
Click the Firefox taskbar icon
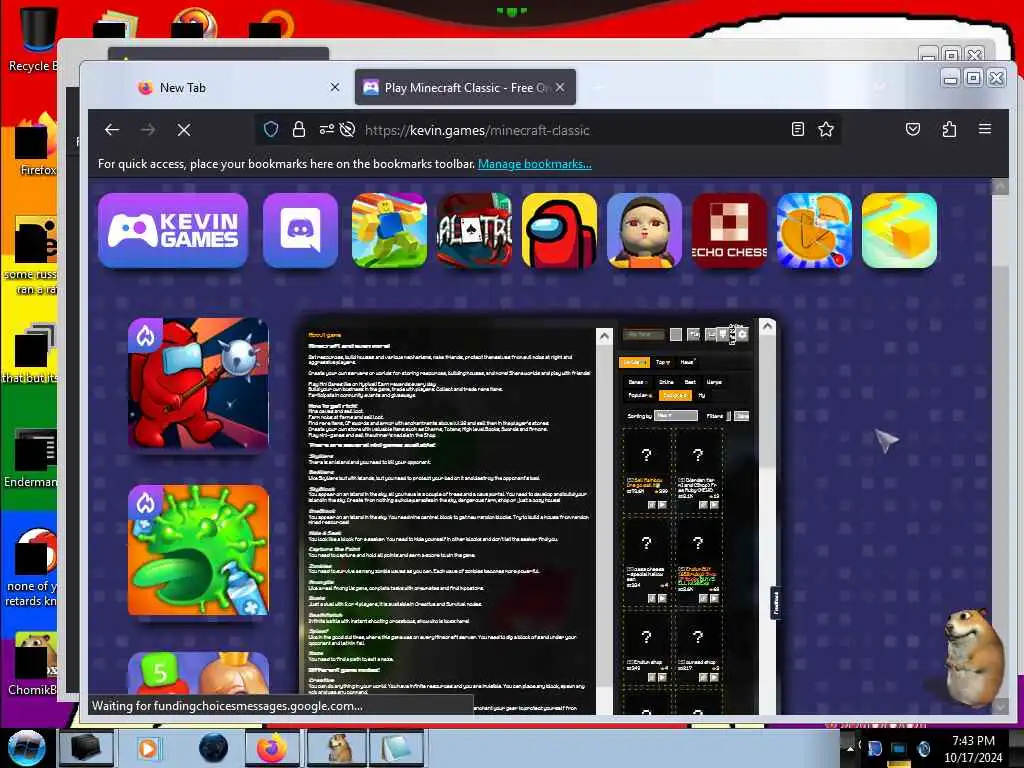pyautogui.click(x=272, y=748)
